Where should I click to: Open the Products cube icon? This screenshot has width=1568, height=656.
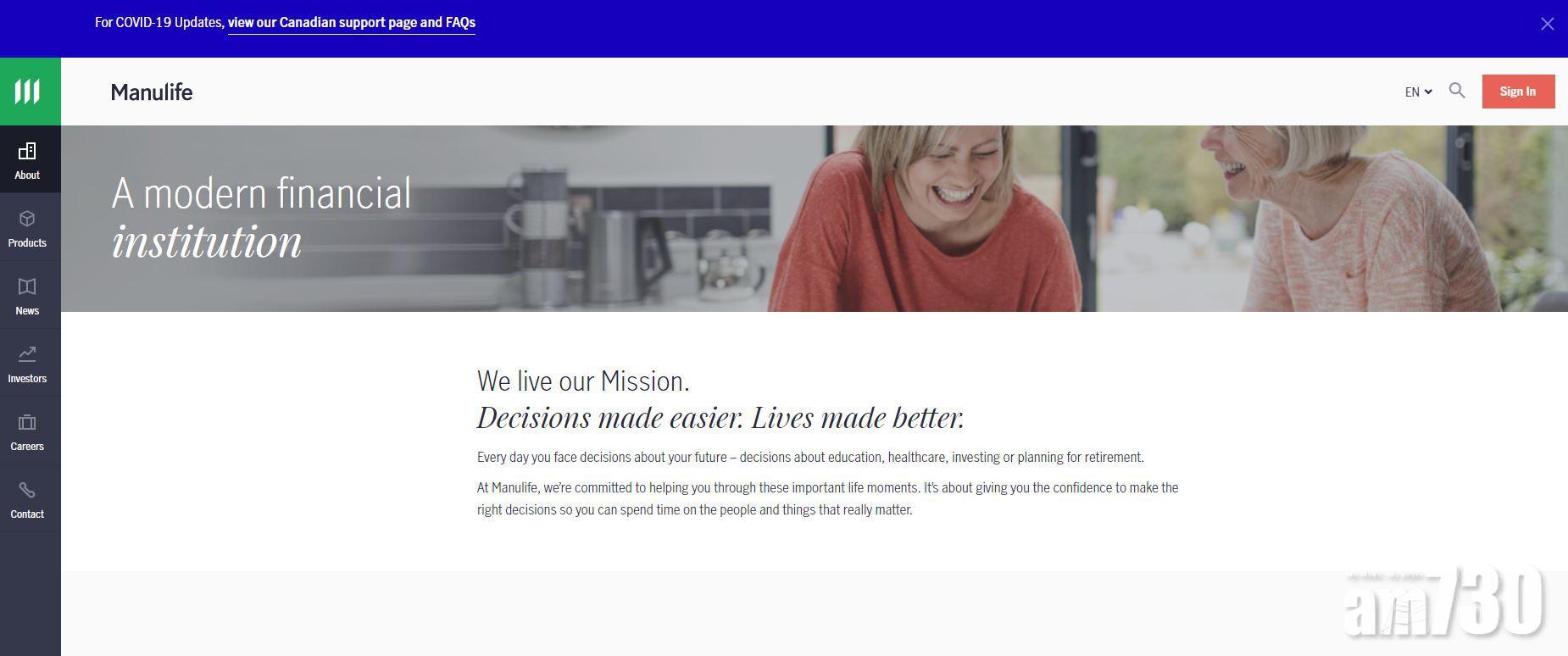pyautogui.click(x=27, y=220)
